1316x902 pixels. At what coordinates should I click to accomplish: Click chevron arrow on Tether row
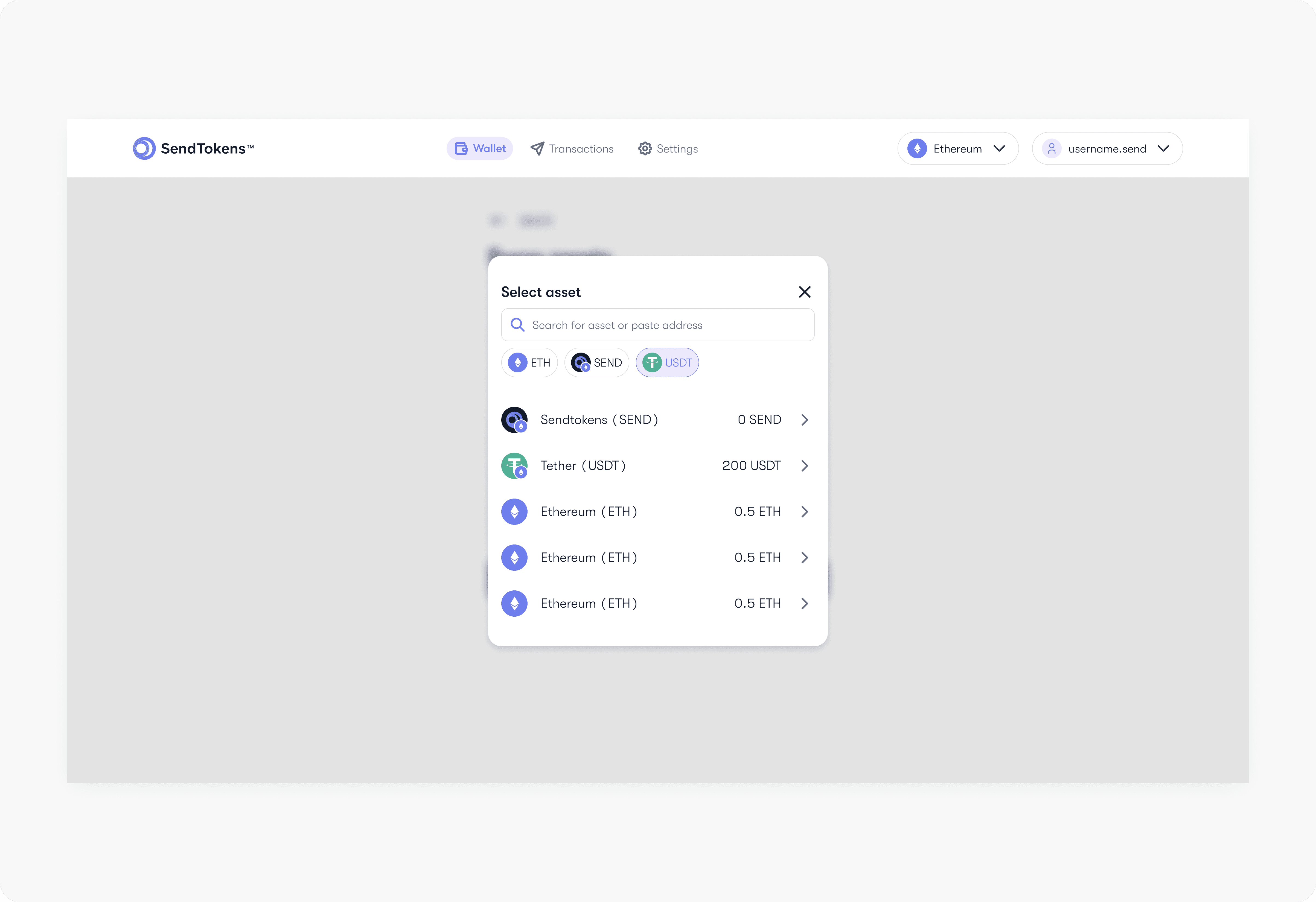pos(804,466)
